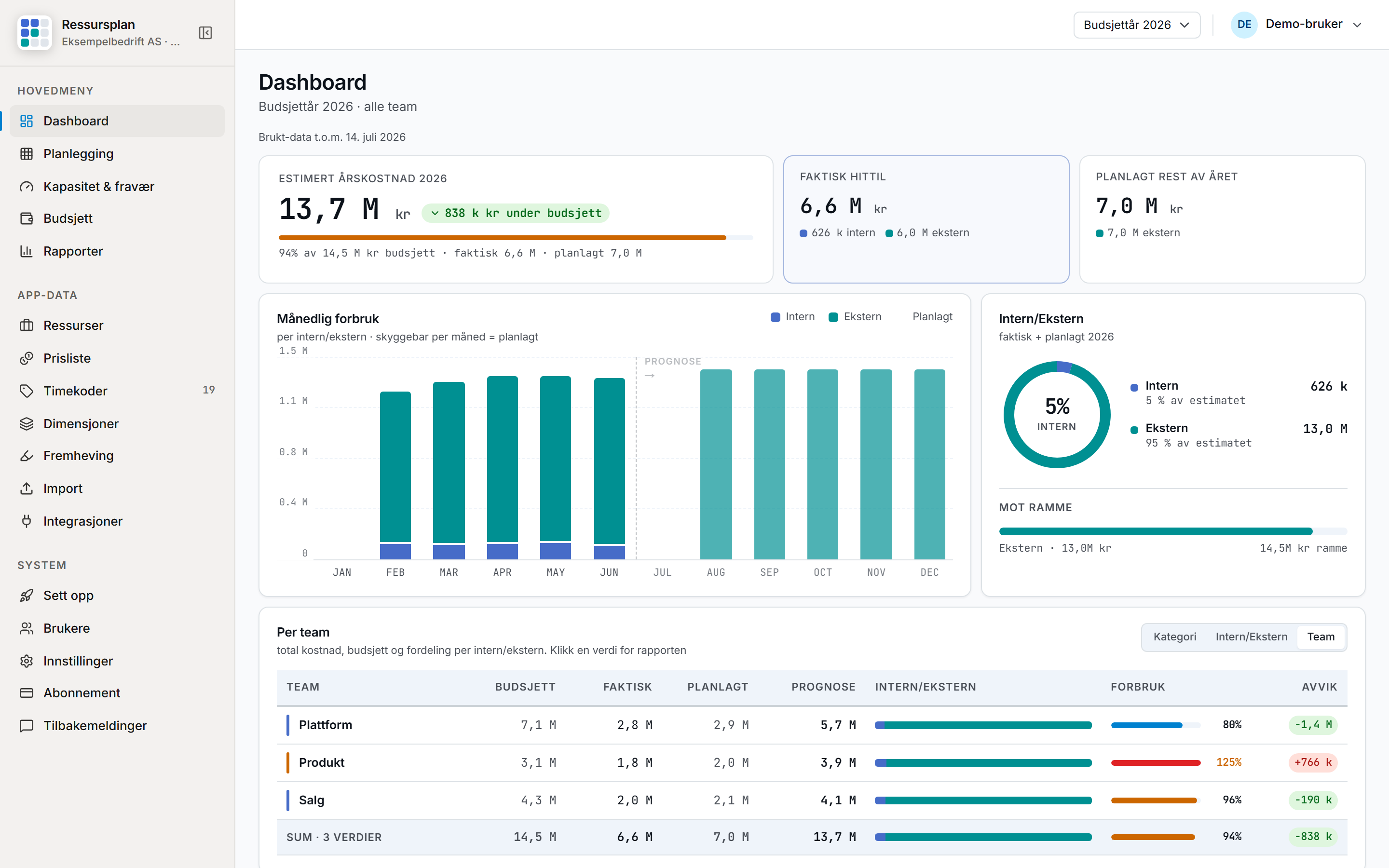Open the Budsjett menu item

click(117, 218)
